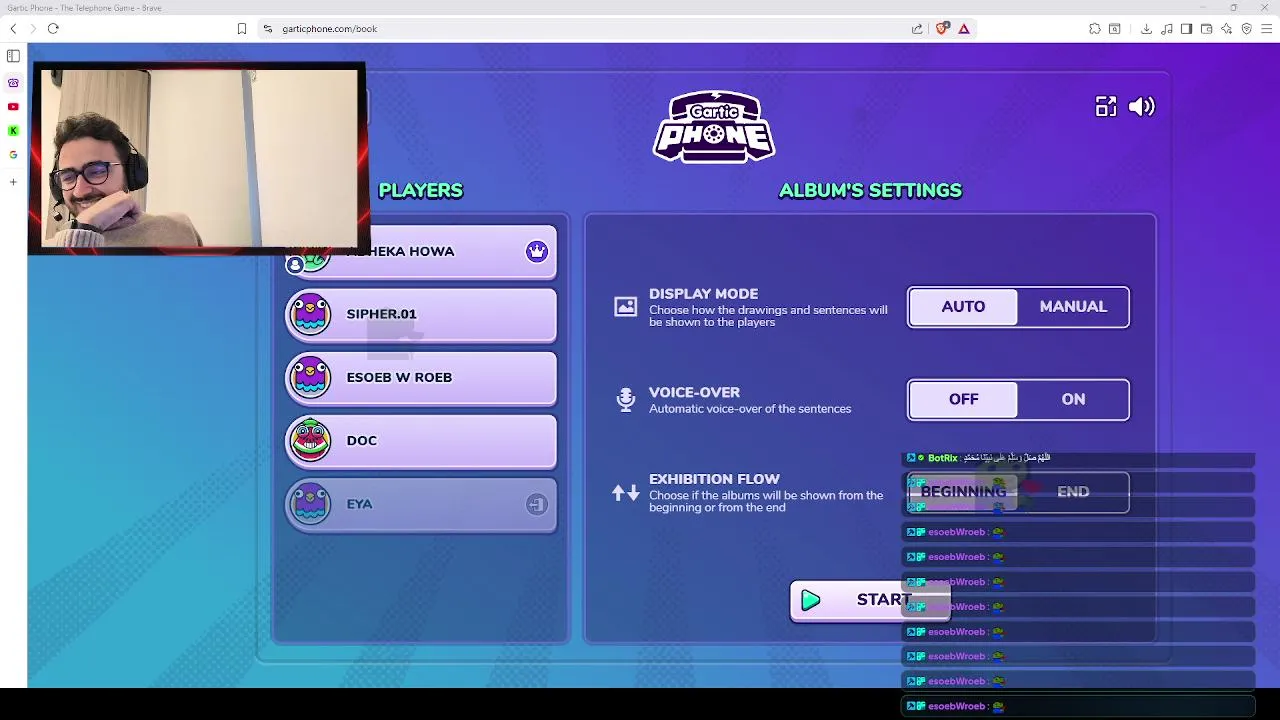Click the VOICE-OVER label
Image resolution: width=1280 pixels, height=720 pixels.
click(x=694, y=393)
